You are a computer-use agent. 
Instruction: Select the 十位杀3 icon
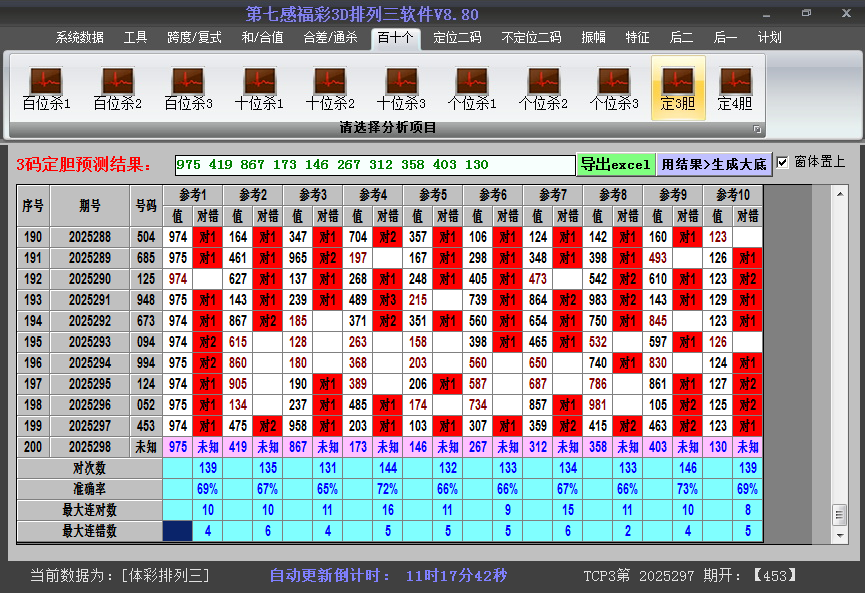click(401, 88)
